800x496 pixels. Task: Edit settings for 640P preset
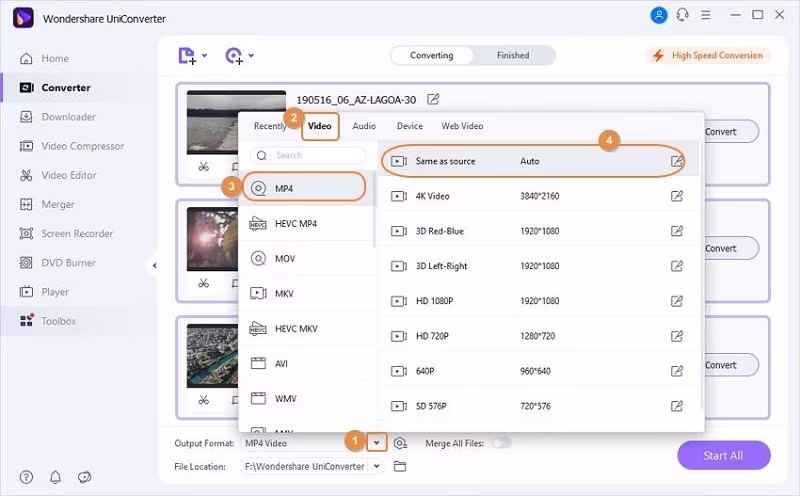(x=677, y=371)
